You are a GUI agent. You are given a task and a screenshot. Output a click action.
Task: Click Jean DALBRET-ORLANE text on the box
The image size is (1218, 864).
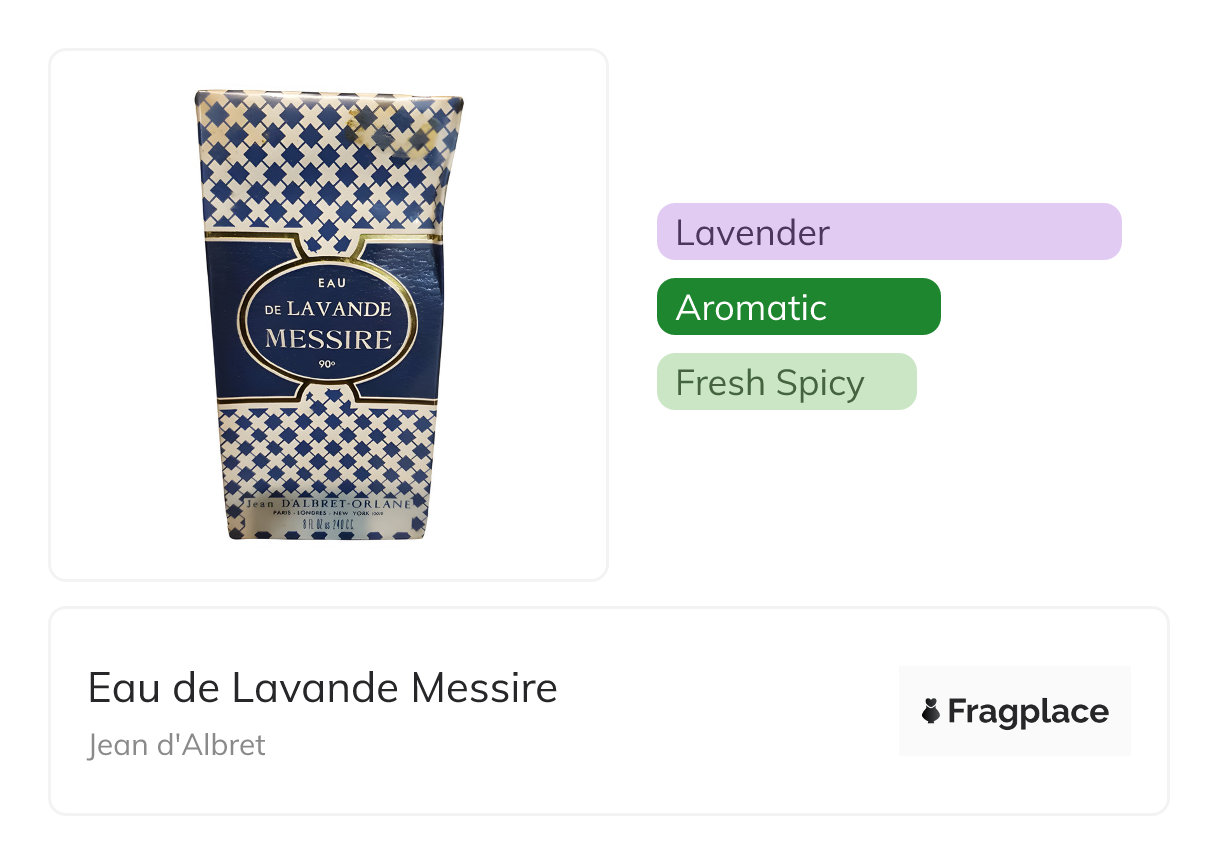click(x=328, y=503)
